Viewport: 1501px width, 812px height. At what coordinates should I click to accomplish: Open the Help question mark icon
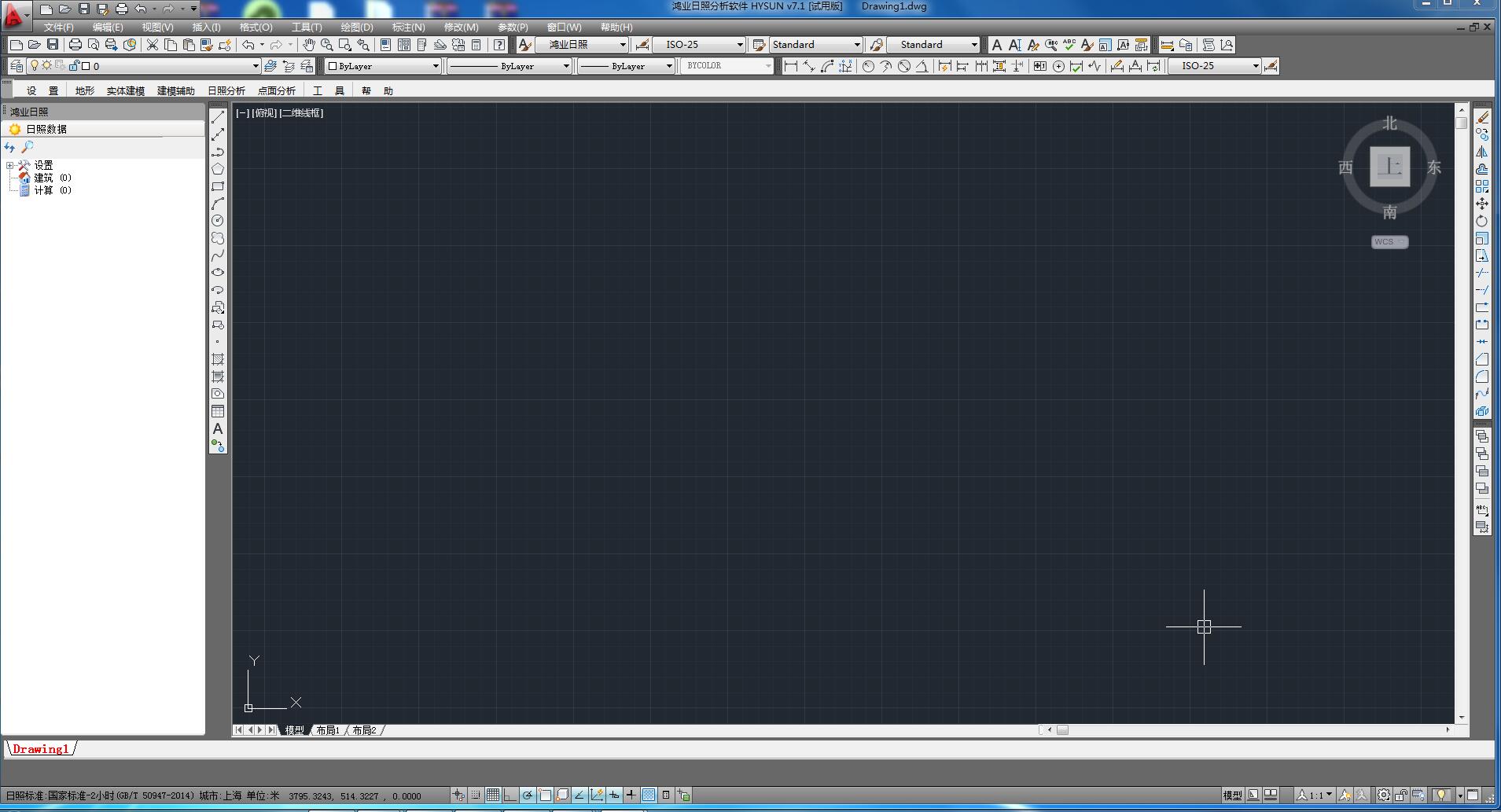tap(499, 45)
